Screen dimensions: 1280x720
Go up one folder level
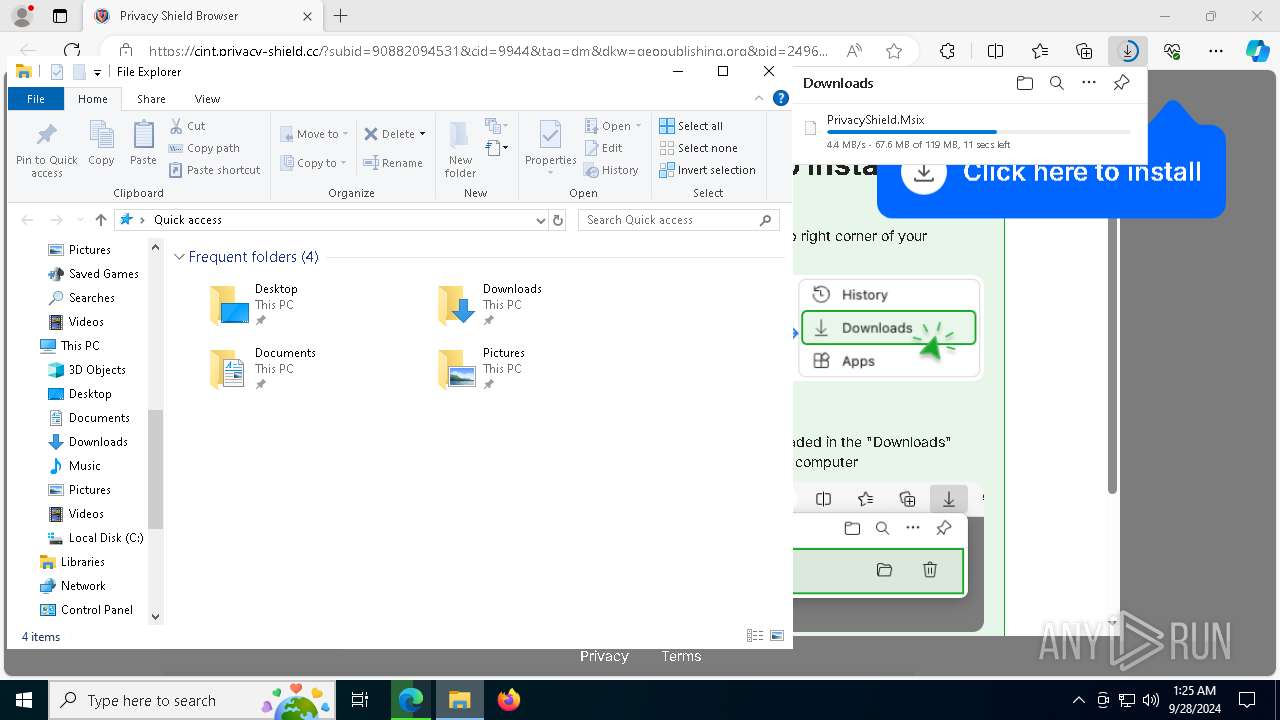(101, 220)
